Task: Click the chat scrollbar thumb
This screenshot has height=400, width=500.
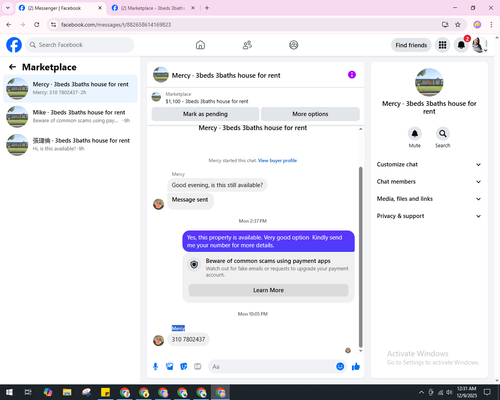Action: tap(360, 257)
